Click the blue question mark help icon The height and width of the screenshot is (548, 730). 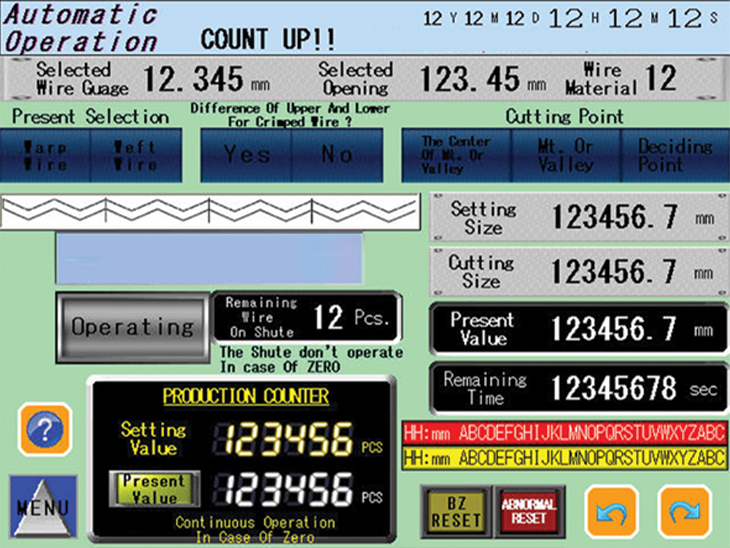pyautogui.click(x=44, y=429)
